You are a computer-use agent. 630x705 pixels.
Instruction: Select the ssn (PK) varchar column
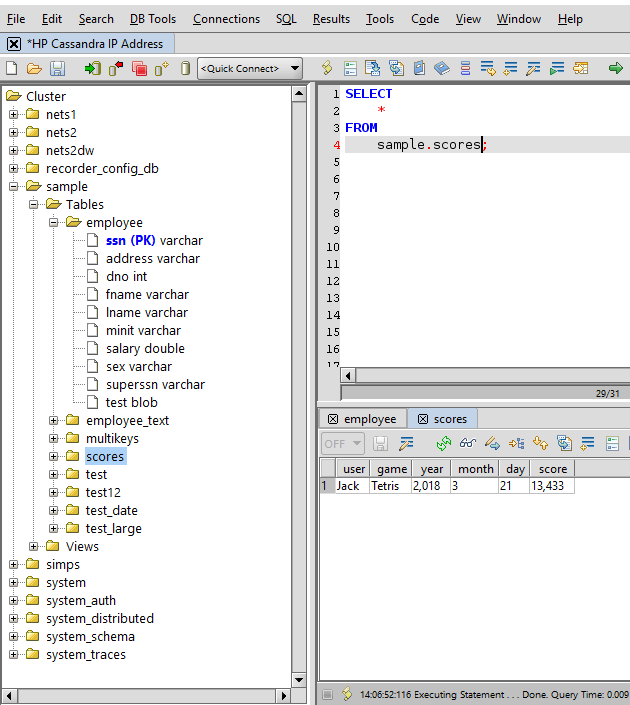(154, 241)
